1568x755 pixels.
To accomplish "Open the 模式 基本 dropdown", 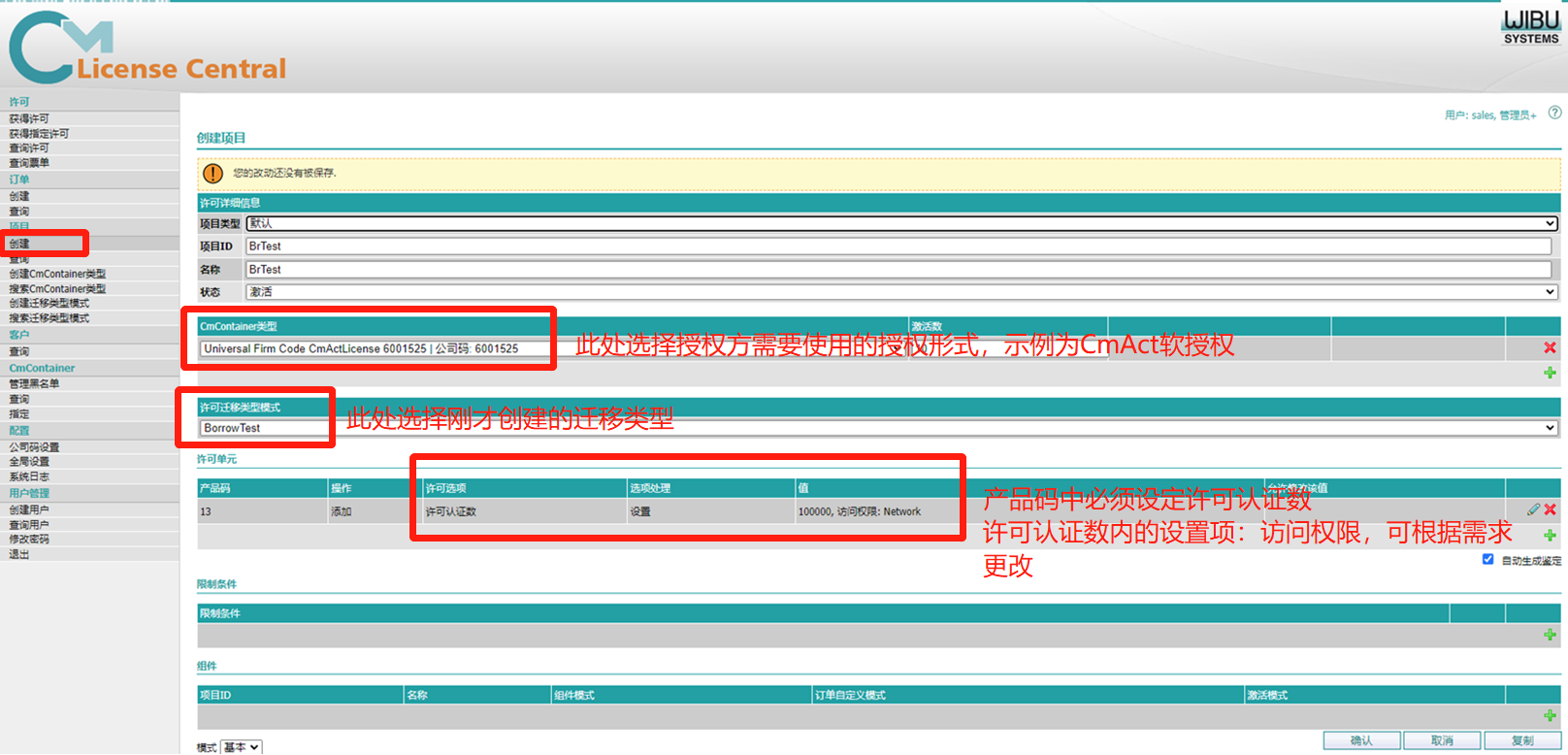I will tap(241, 747).
